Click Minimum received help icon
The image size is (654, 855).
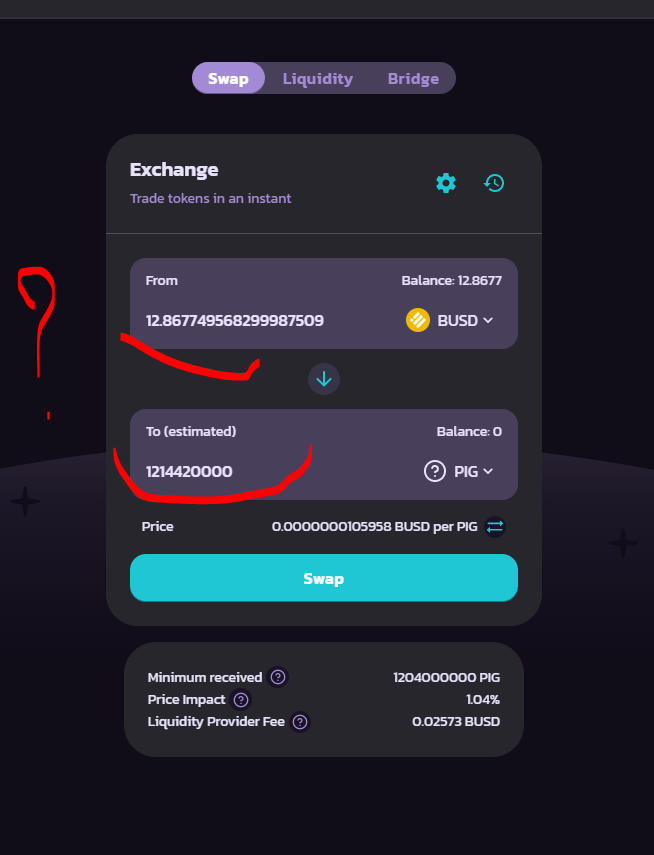coord(278,677)
